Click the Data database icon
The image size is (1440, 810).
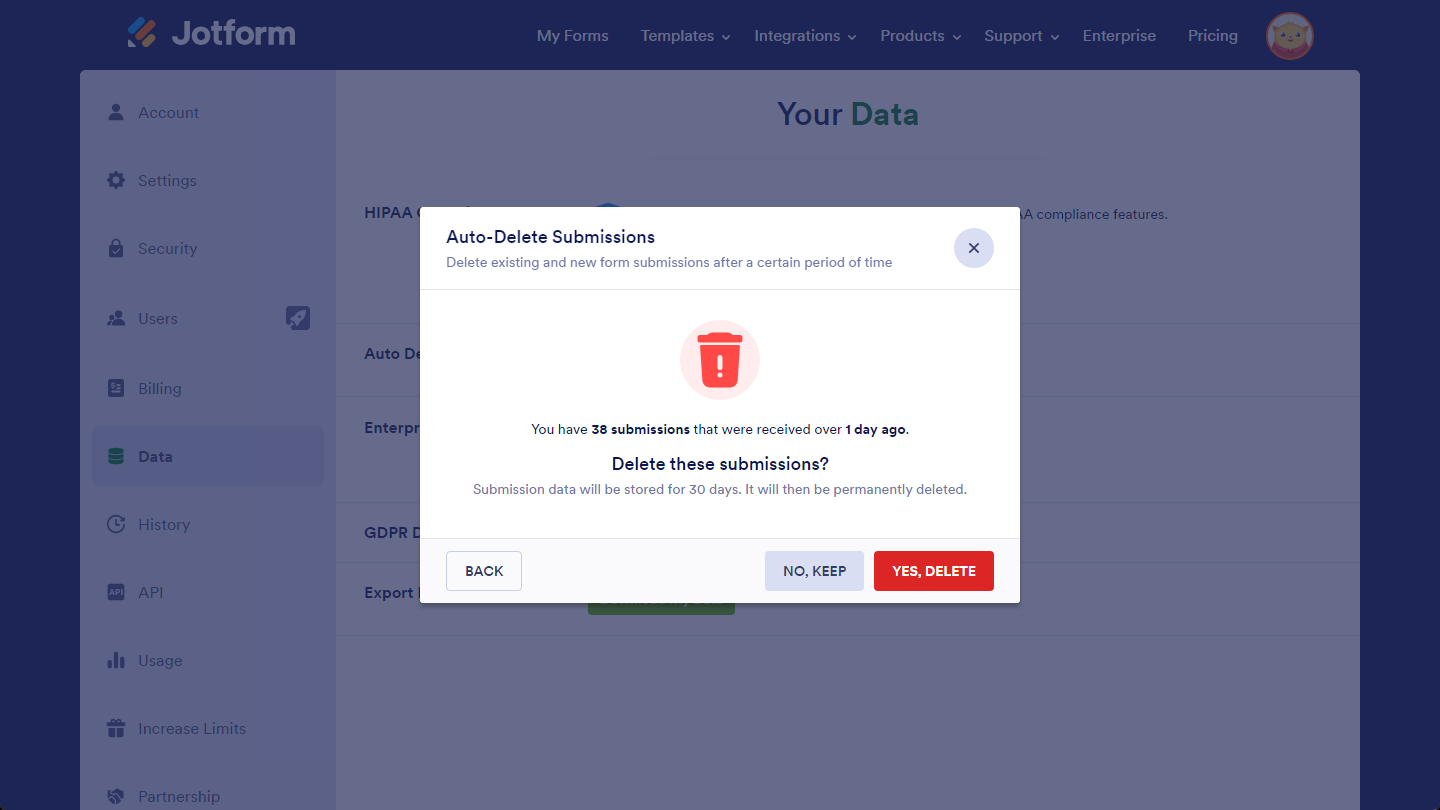[x=116, y=456]
